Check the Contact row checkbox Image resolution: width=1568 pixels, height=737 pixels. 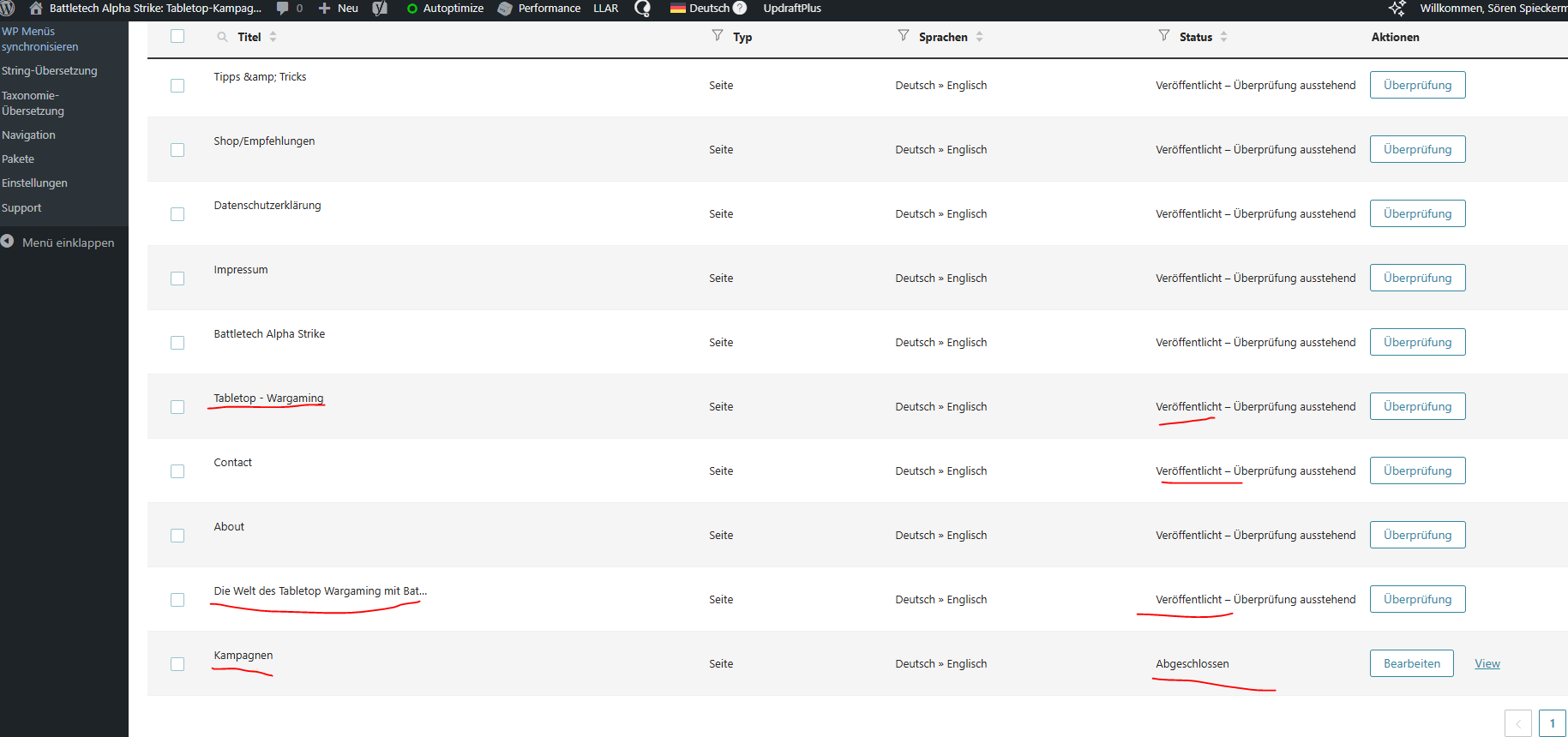177,471
